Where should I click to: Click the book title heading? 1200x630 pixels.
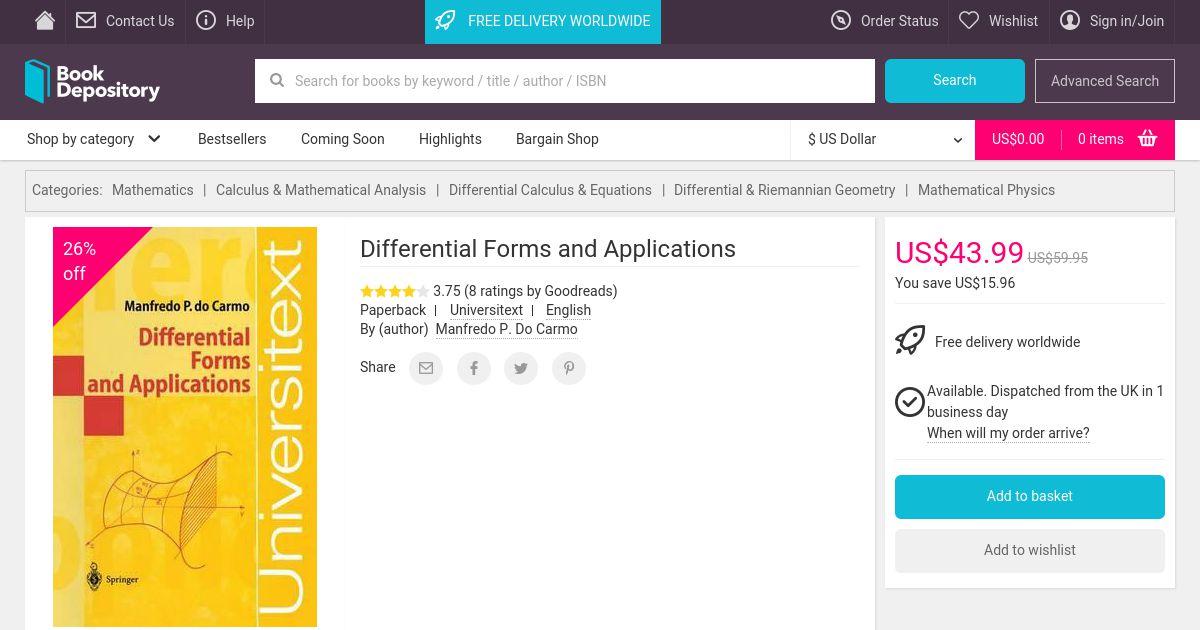coord(548,249)
